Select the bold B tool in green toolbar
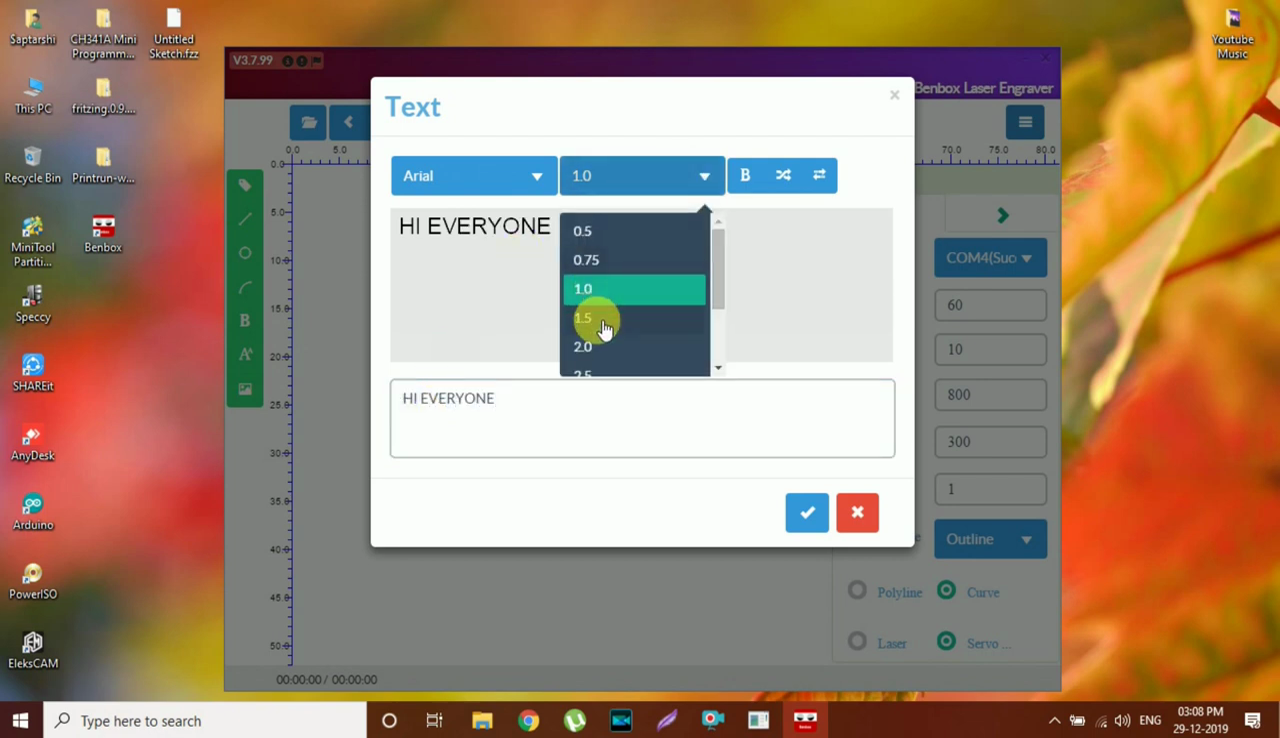The width and height of the screenshot is (1280, 738). click(245, 321)
